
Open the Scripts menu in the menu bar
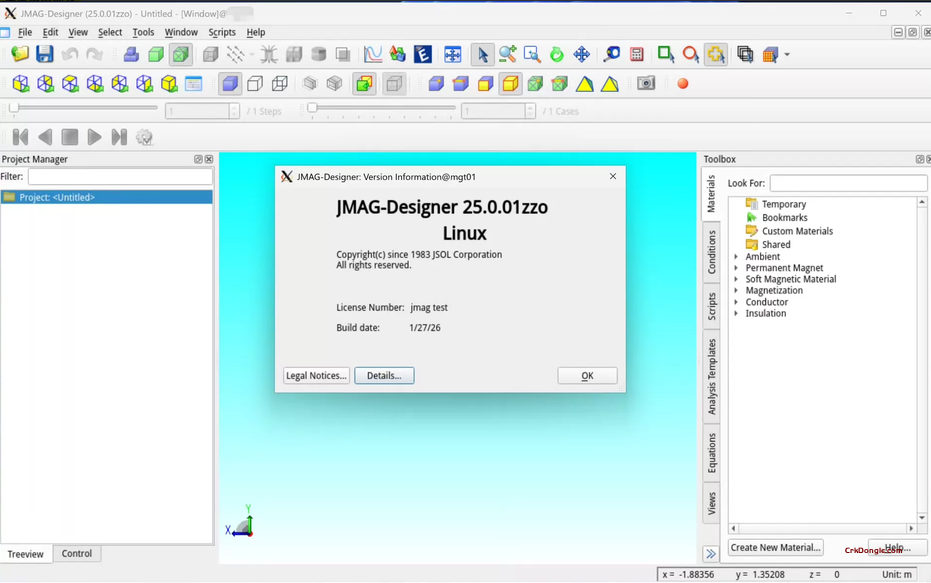(222, 32)
